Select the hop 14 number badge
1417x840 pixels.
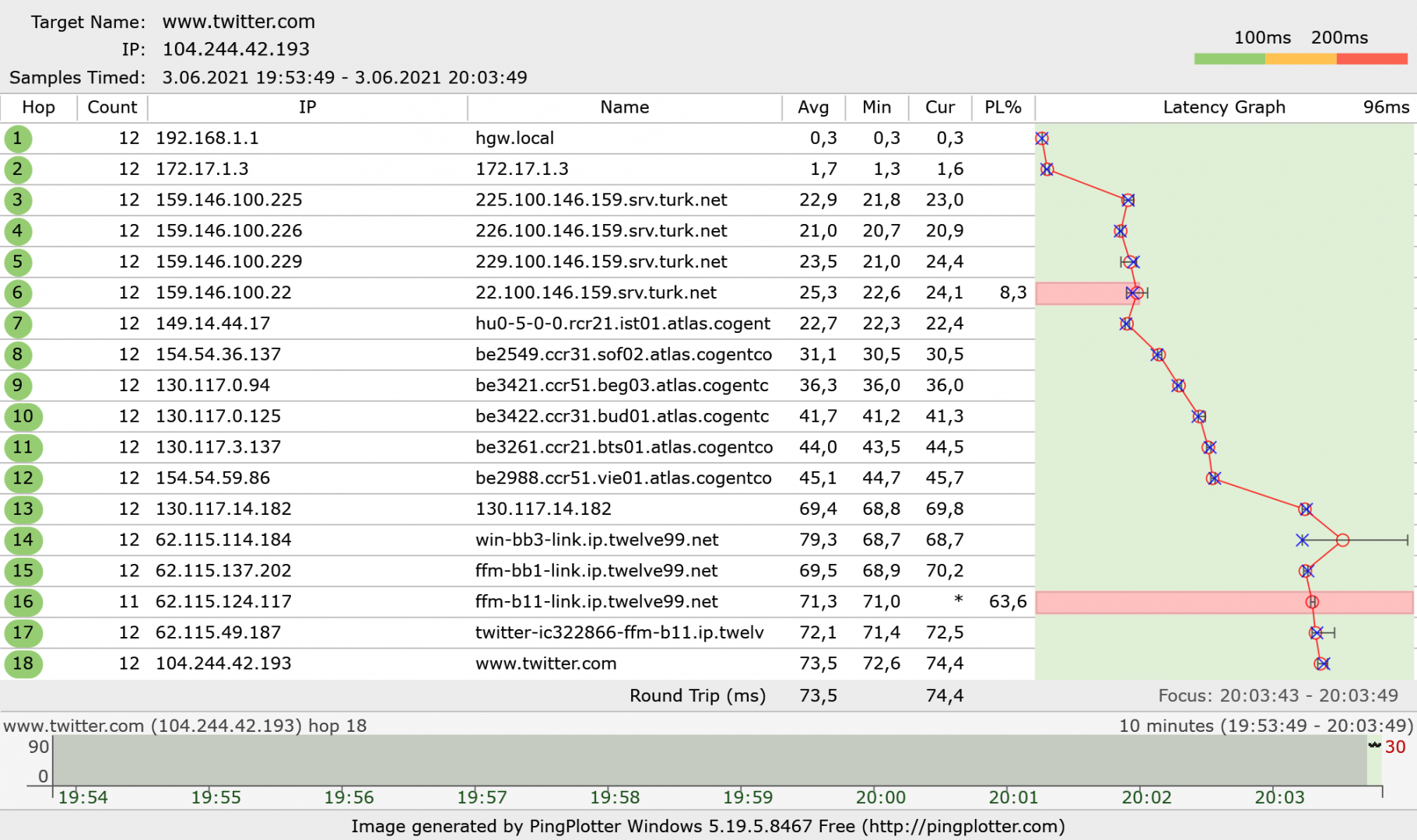tap(23, 540)
